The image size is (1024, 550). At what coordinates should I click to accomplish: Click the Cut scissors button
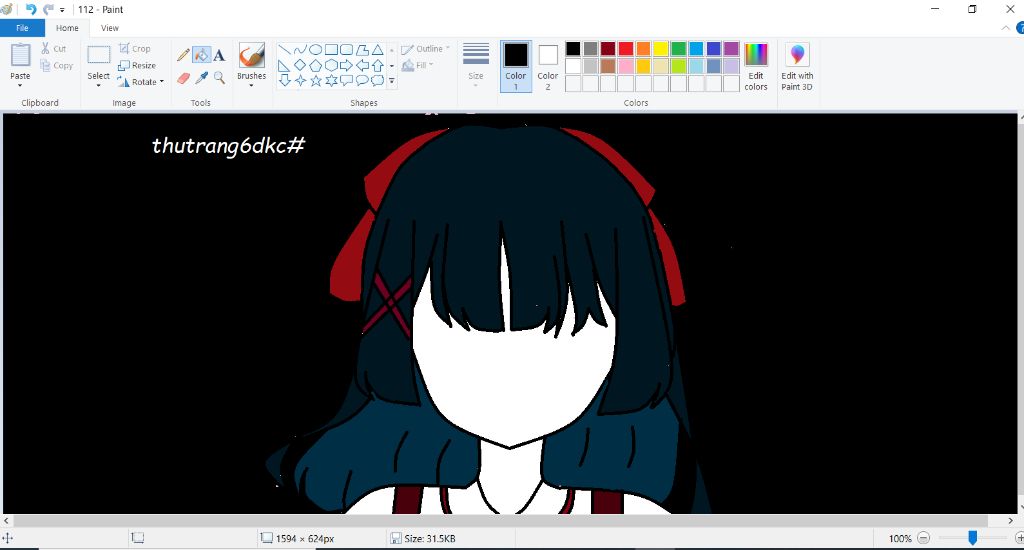click(54, 48)
